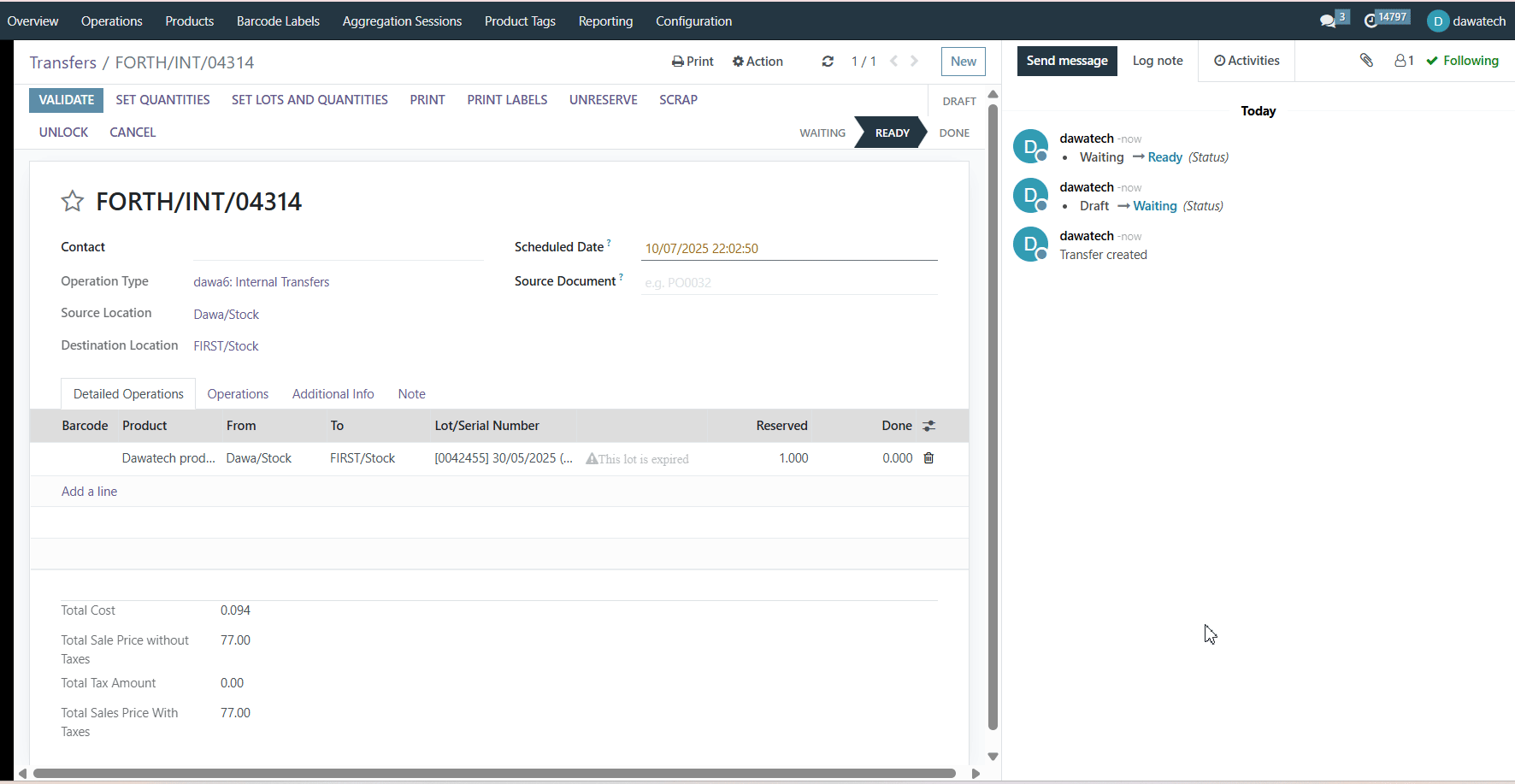Open Activities in chatter

click(x=1247, y=61)
